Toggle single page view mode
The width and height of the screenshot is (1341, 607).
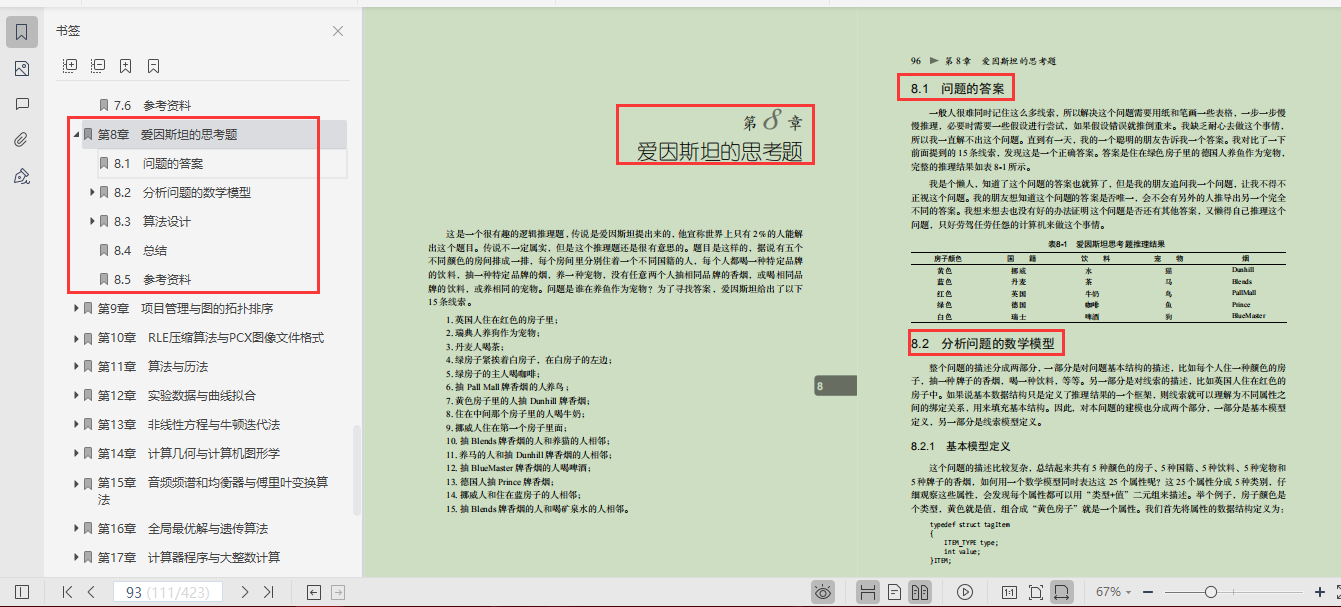tap(893, 592)
